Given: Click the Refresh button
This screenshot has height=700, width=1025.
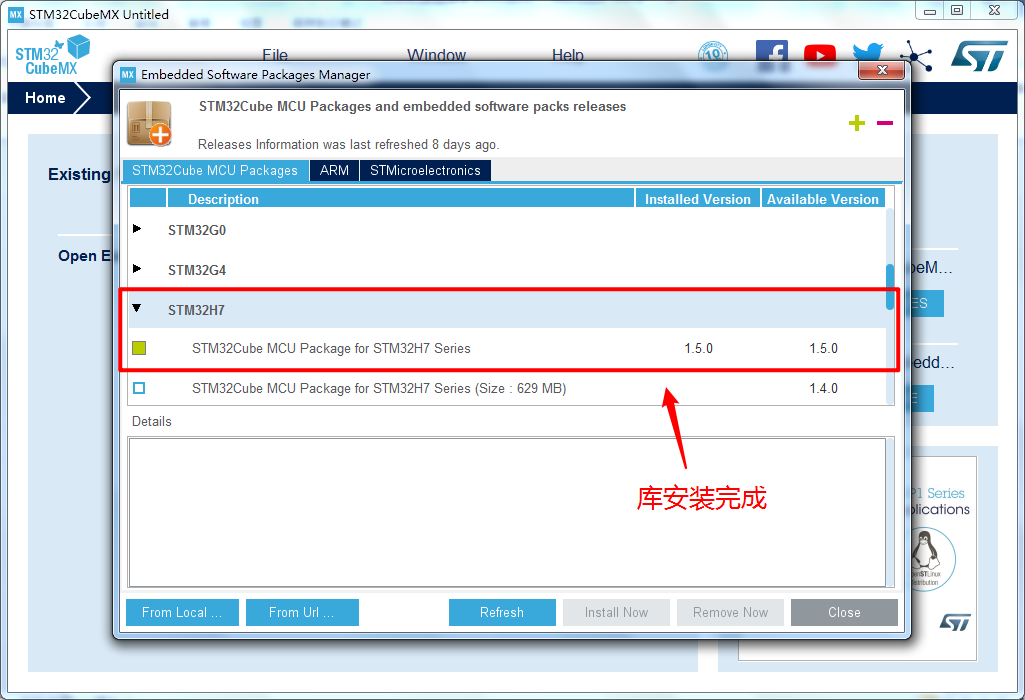Looking at the screenshot, I should click(502, 612).
